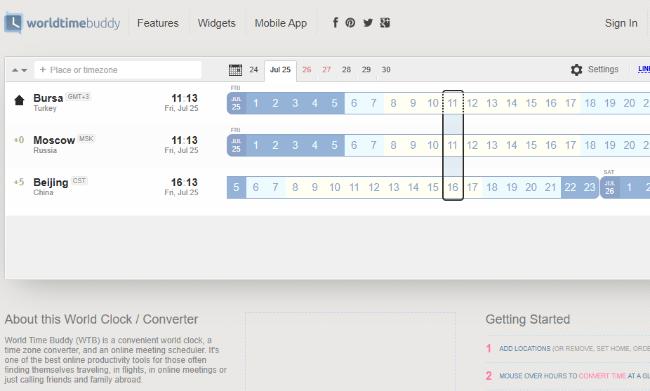
Task: Switch to date 26 tab
Action: click(307, 70)
